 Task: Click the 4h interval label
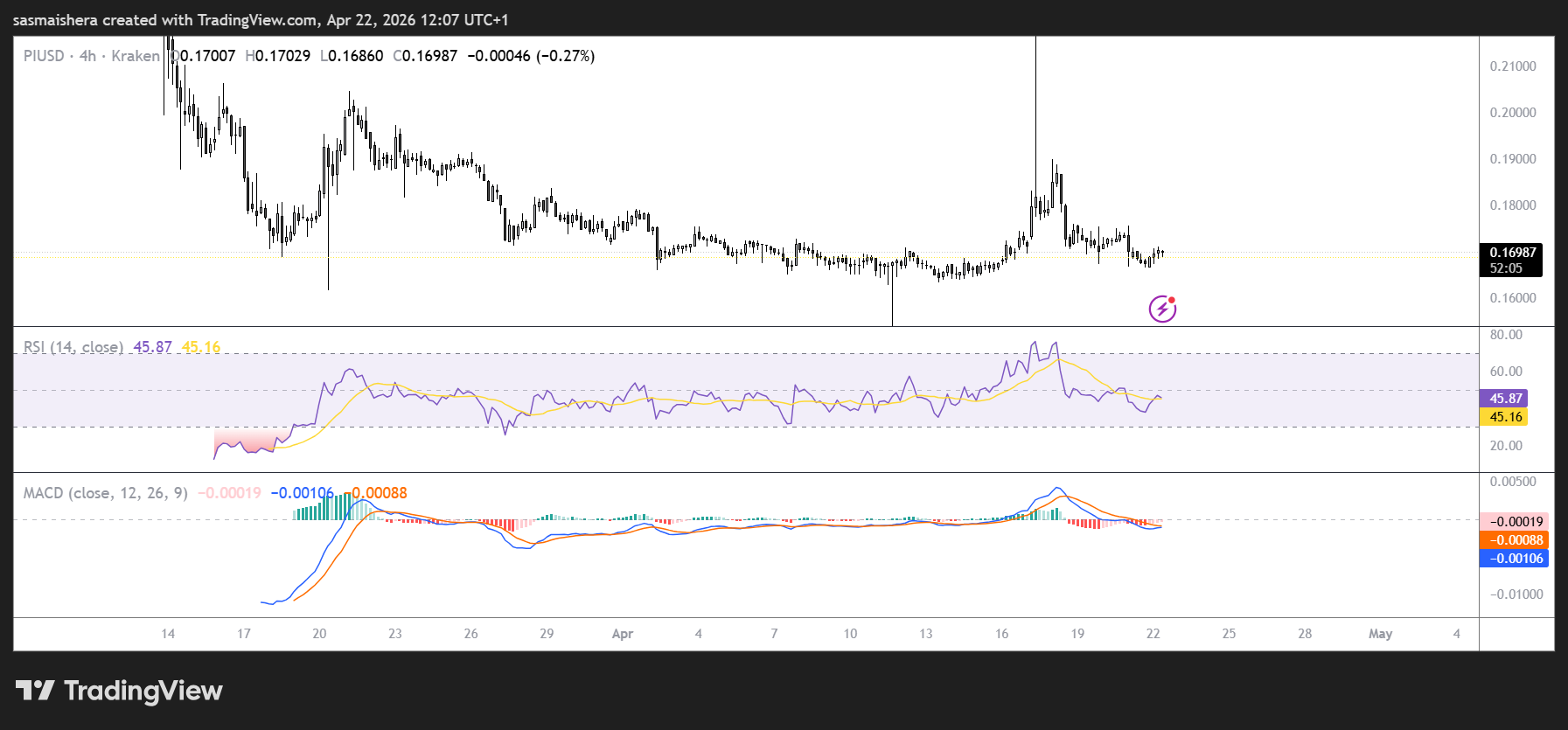coord(87,56)
